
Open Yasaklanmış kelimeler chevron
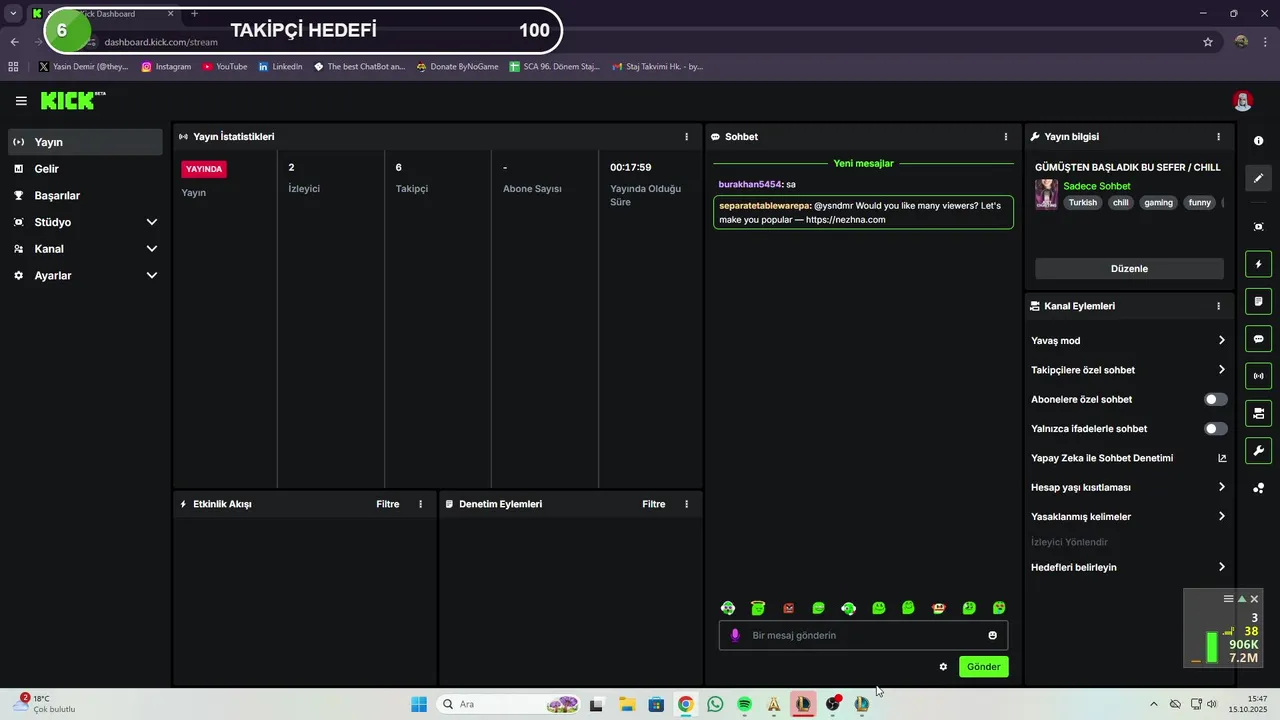point(1221,517)
